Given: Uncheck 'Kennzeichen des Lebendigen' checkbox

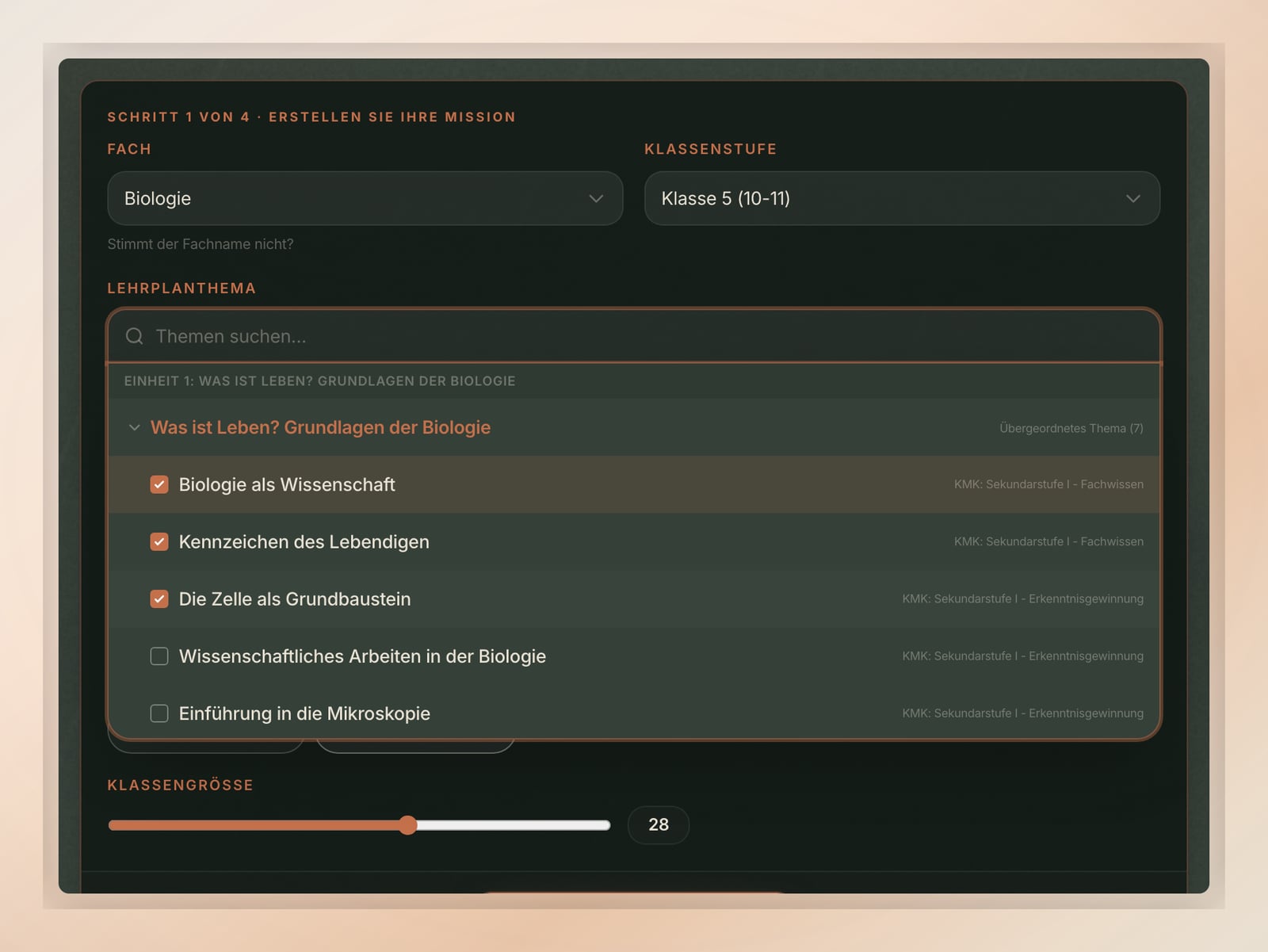Looking at the screenshot, I should tap(159, 541).
